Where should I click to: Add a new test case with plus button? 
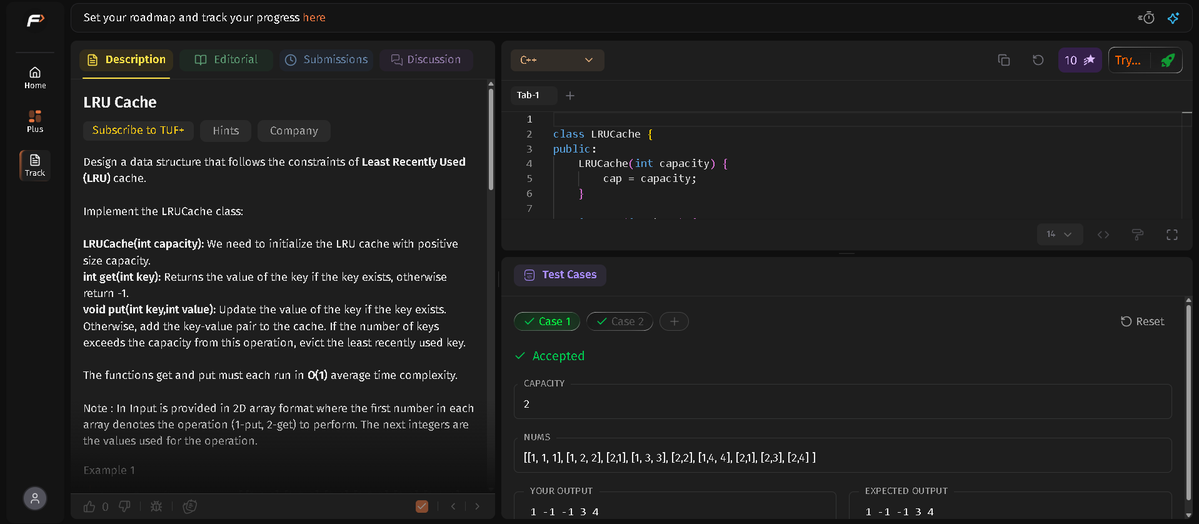click(x=674, y=321)
